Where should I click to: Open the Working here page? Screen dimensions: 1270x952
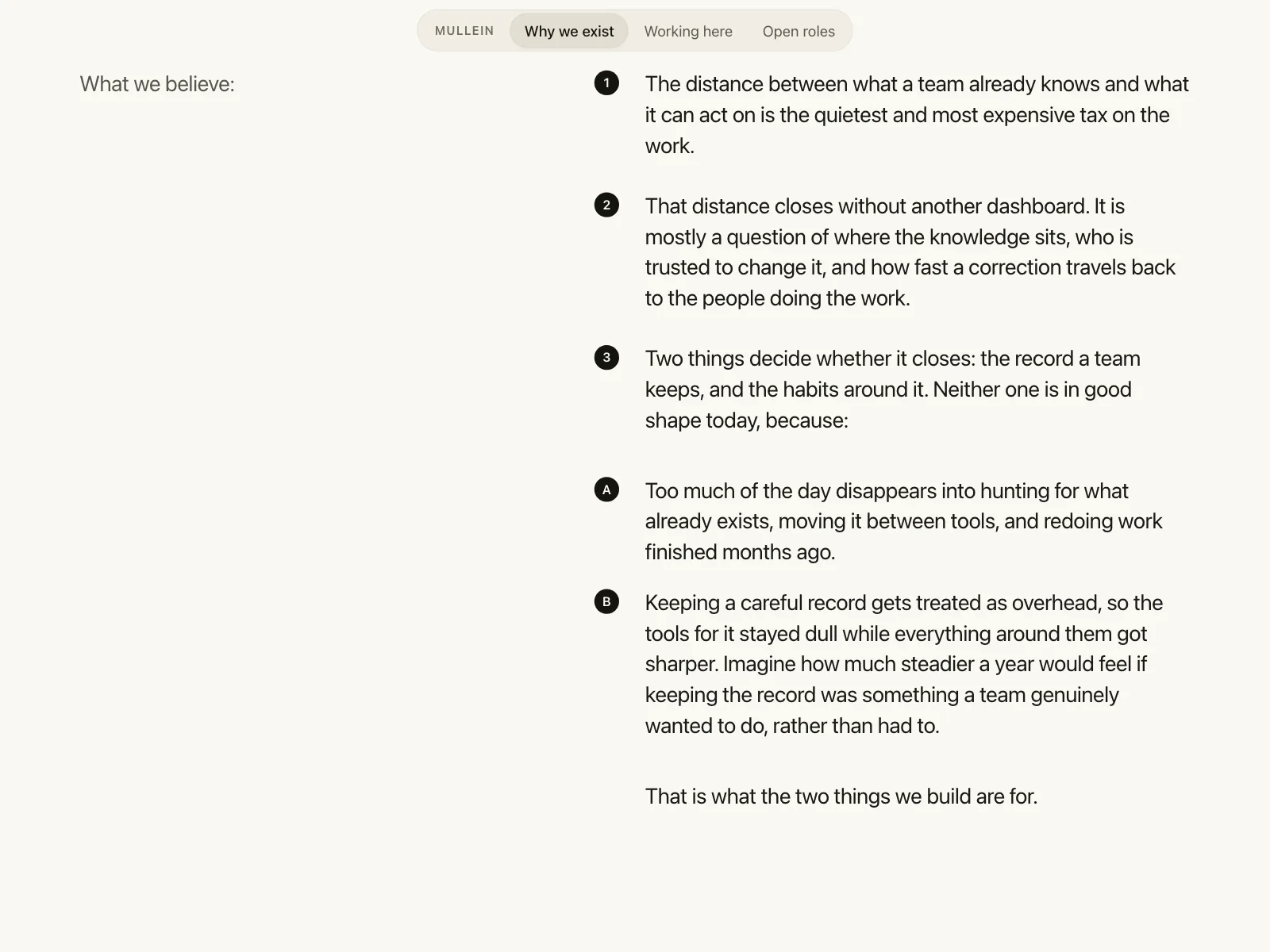(688, 31)
